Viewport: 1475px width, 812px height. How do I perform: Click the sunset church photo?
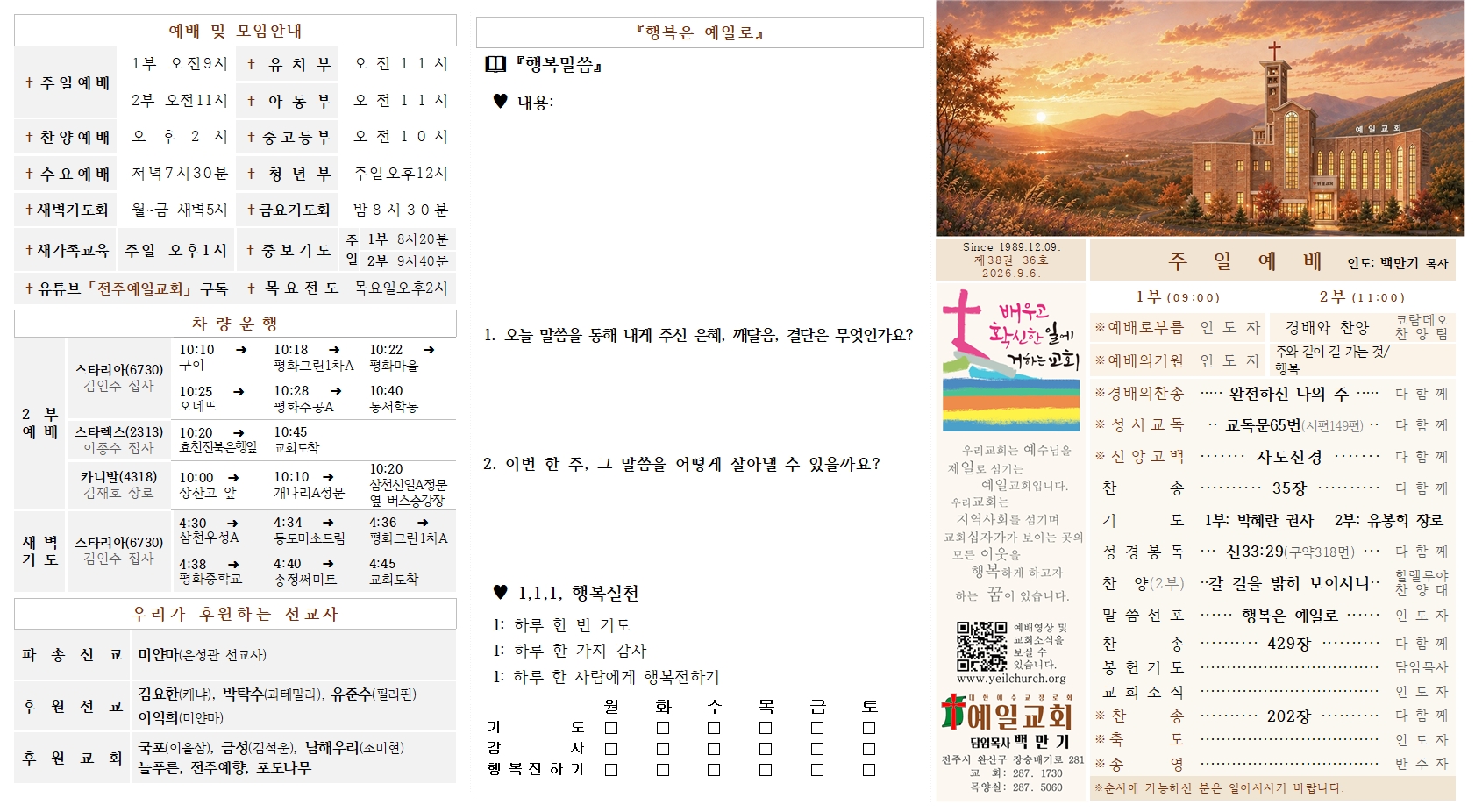pyautogui.click(x=1200, y=118)
